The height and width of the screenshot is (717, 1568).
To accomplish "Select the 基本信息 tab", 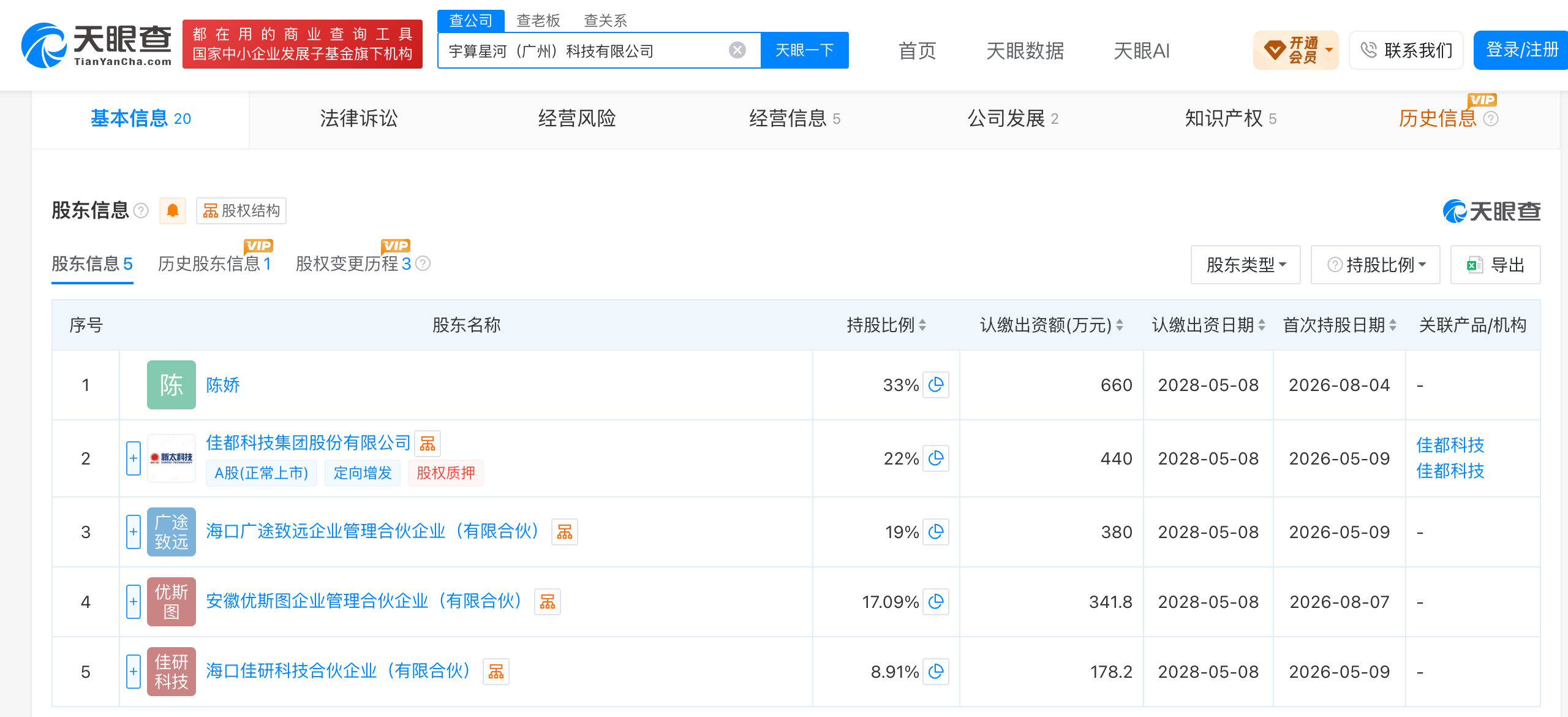I will pyautogui.click(x=141, y=119).
